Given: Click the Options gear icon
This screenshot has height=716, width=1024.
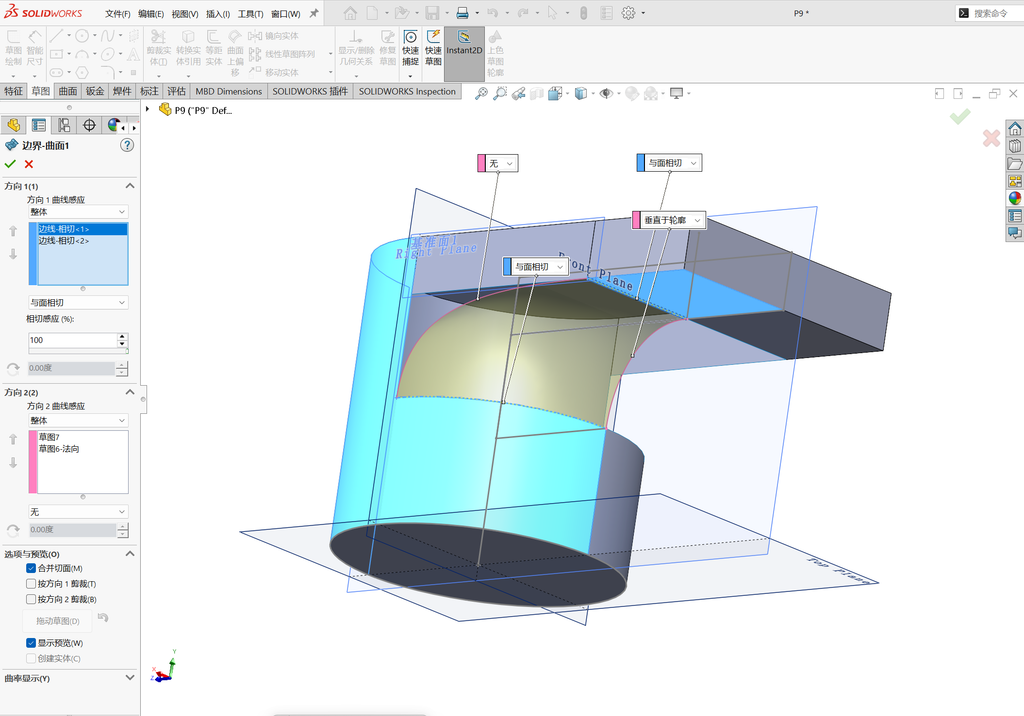Looking at the screenshot, I should point(628,12).
